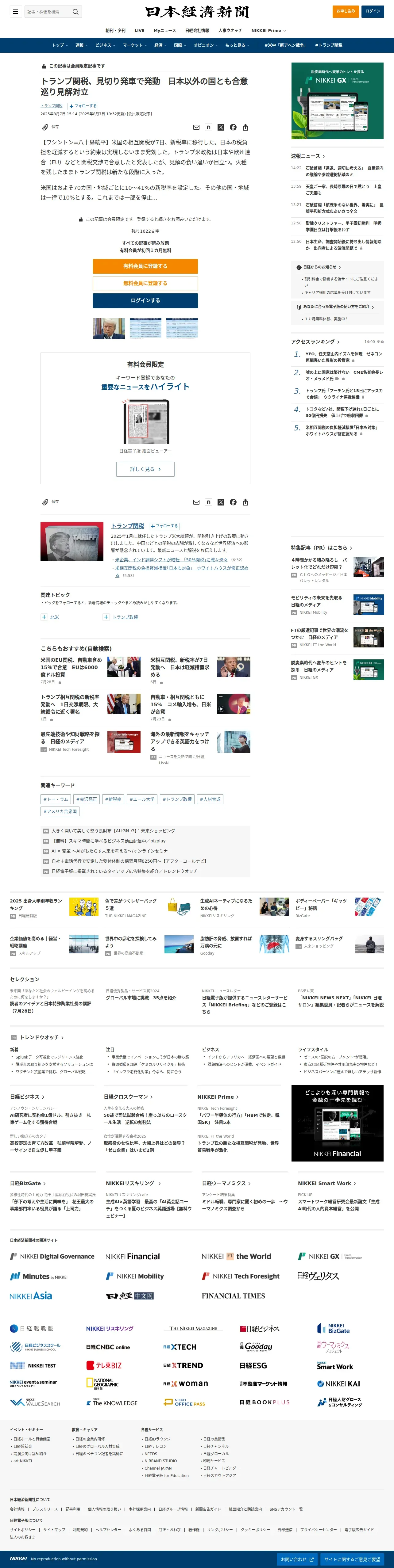Open ranking item トランプ氏「プーチン氏と15日にアラスカで会談」

click(x=344, y=394)
